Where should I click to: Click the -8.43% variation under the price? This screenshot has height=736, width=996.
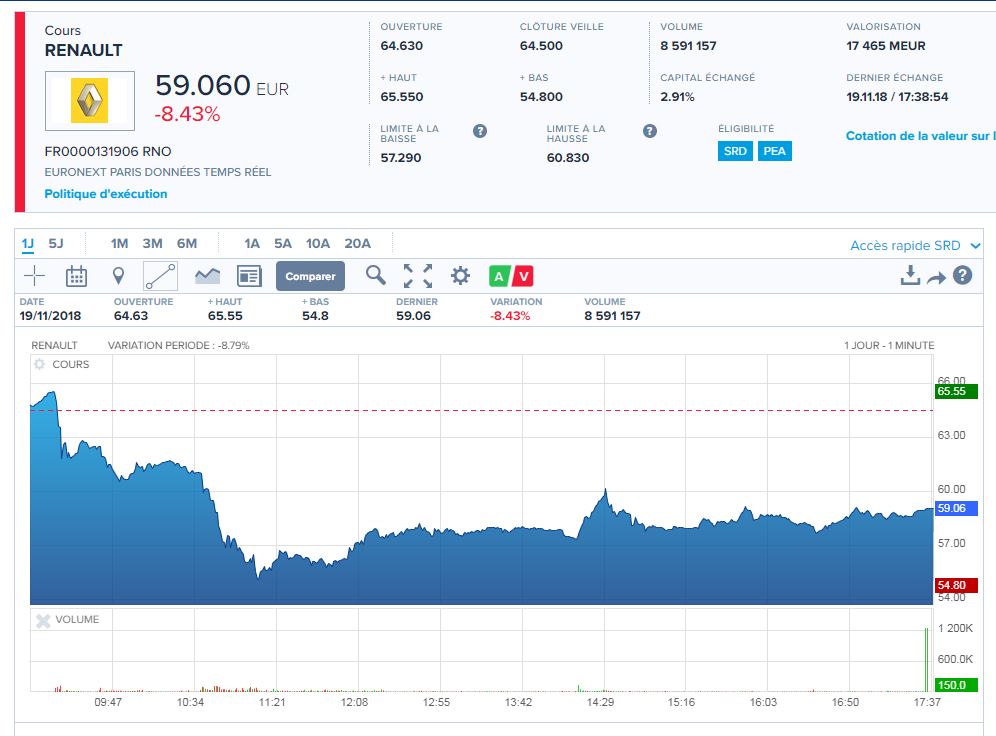187,114
